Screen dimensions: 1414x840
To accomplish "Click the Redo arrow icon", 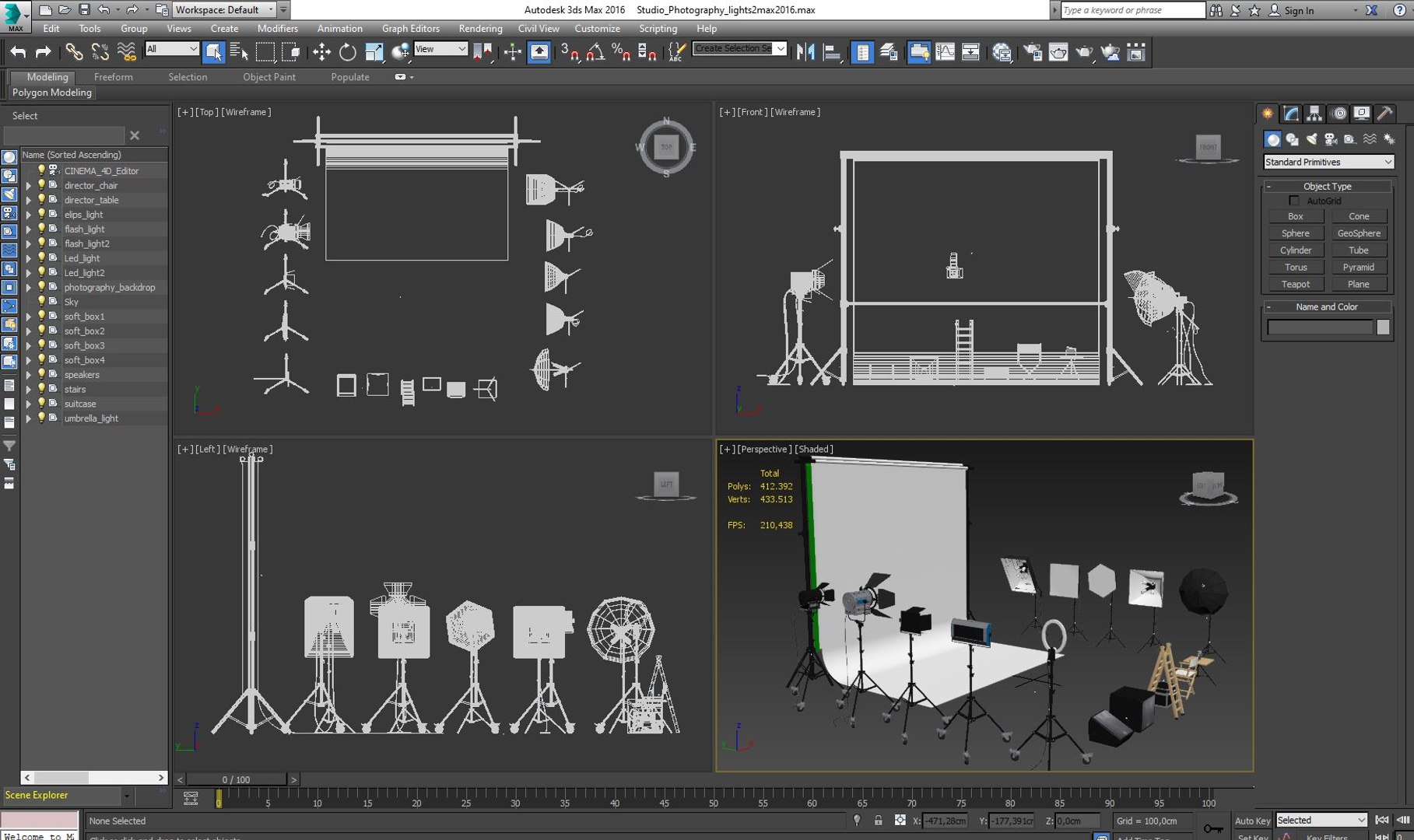I will tap(44, 52).
